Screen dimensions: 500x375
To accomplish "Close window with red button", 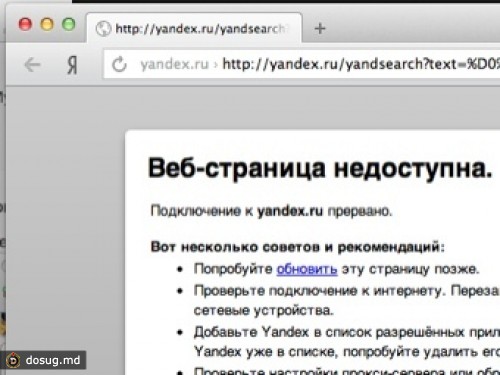I will 25,24.
